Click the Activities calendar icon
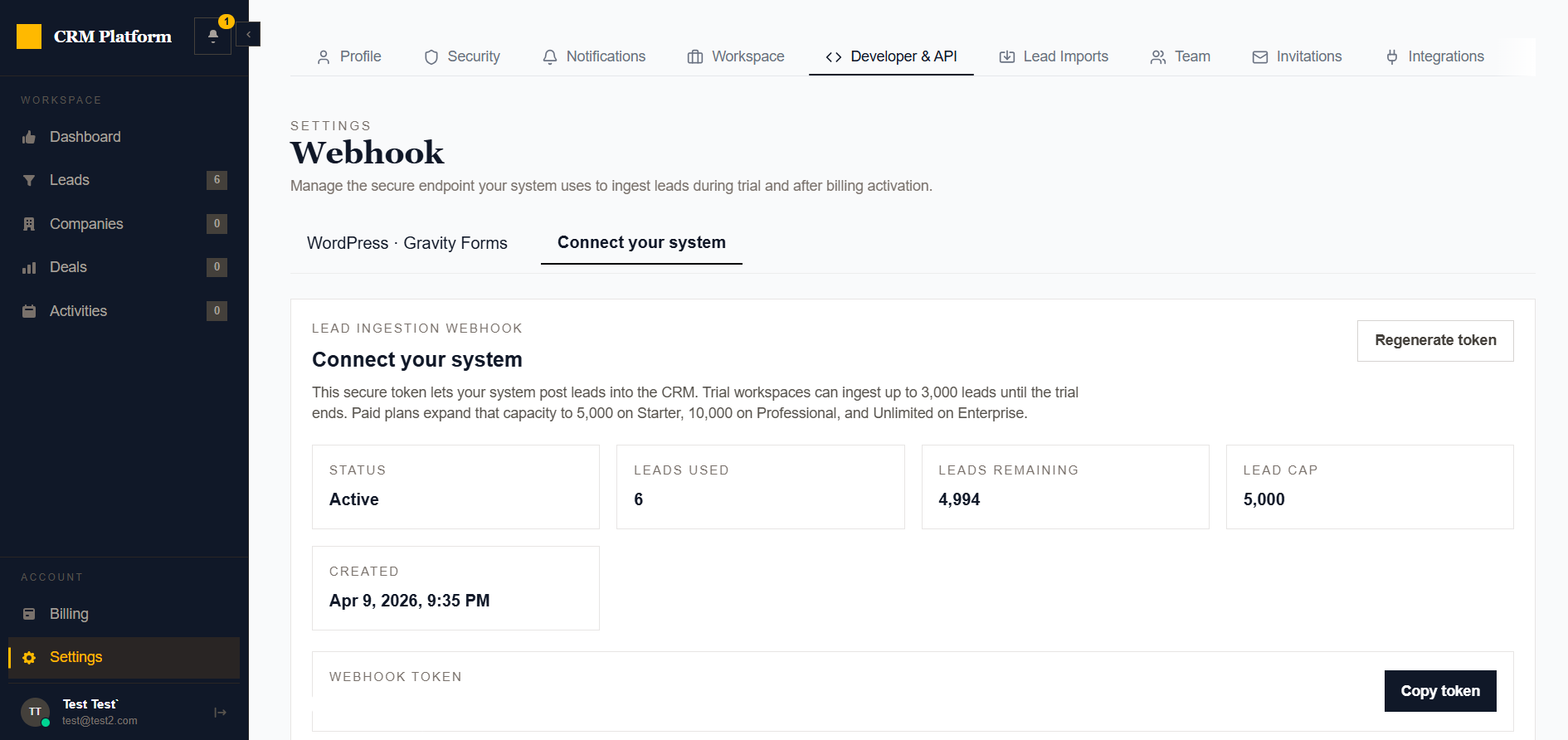 pyautogui.click(x=29, y=311)
